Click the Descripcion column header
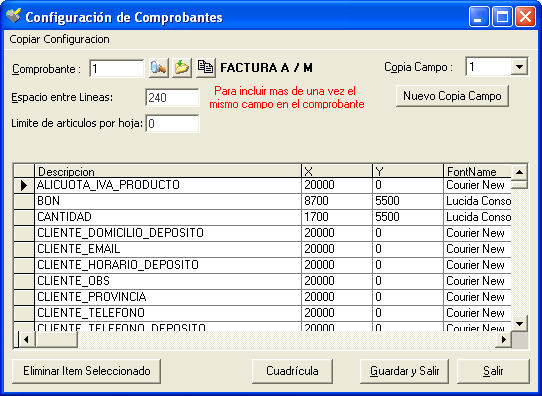Image resolution: width=542 pixels, height=396 pixels. [x=168, y=171]
